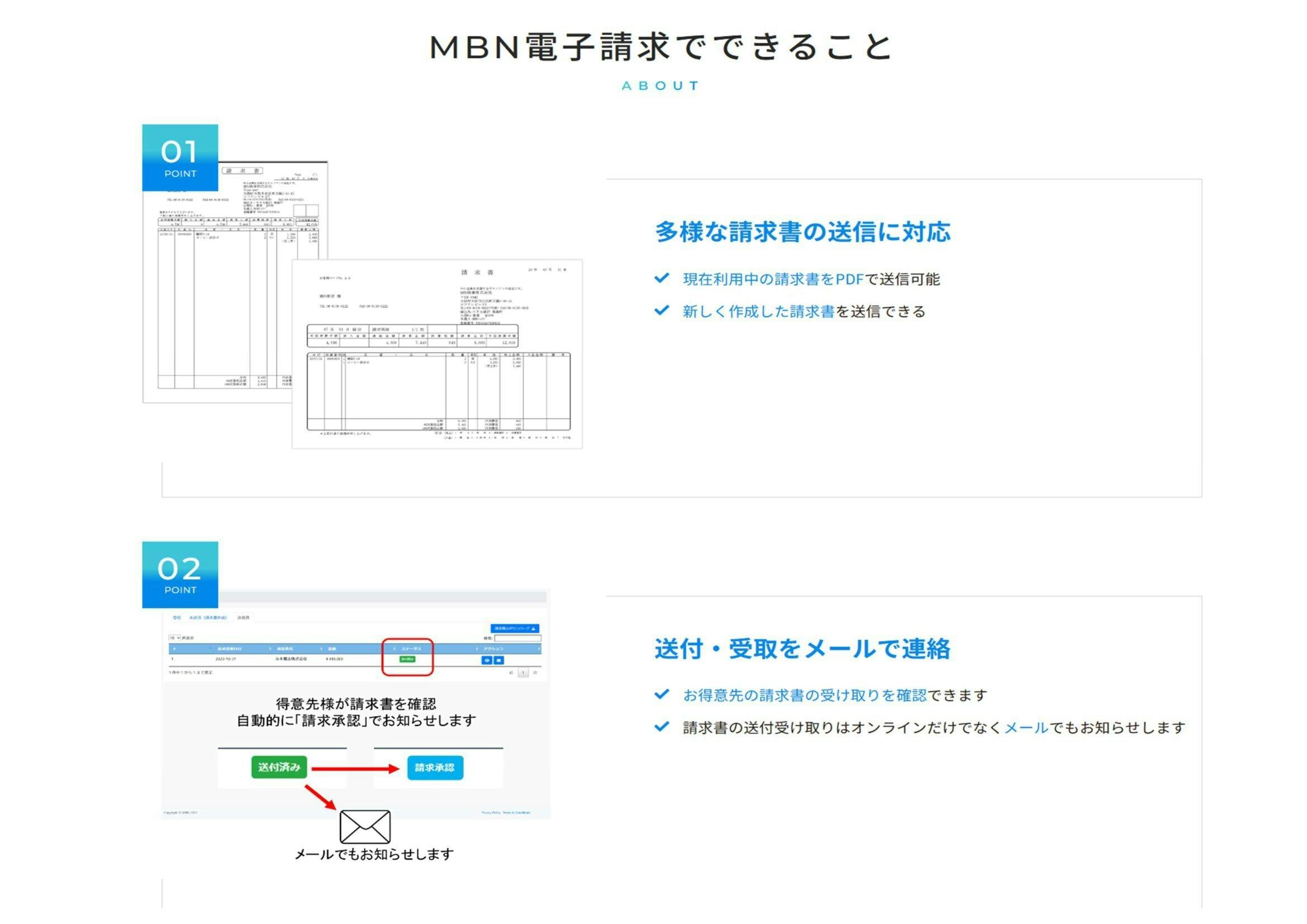Click checkmark beside newly created invoice line

coord(662,311)
